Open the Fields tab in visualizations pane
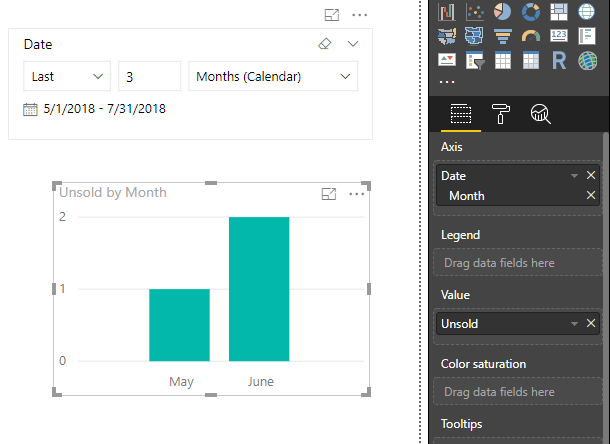This screenshot has height=444, width=610. pos(461,114)
